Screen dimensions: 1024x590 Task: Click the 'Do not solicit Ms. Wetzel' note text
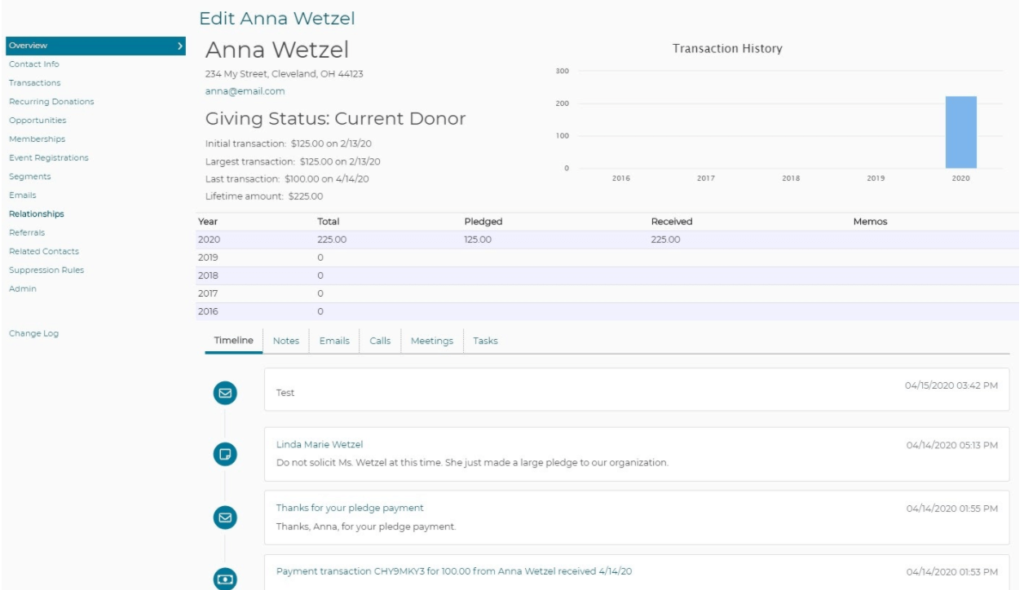pyautogui.click(x=472, y=463)
